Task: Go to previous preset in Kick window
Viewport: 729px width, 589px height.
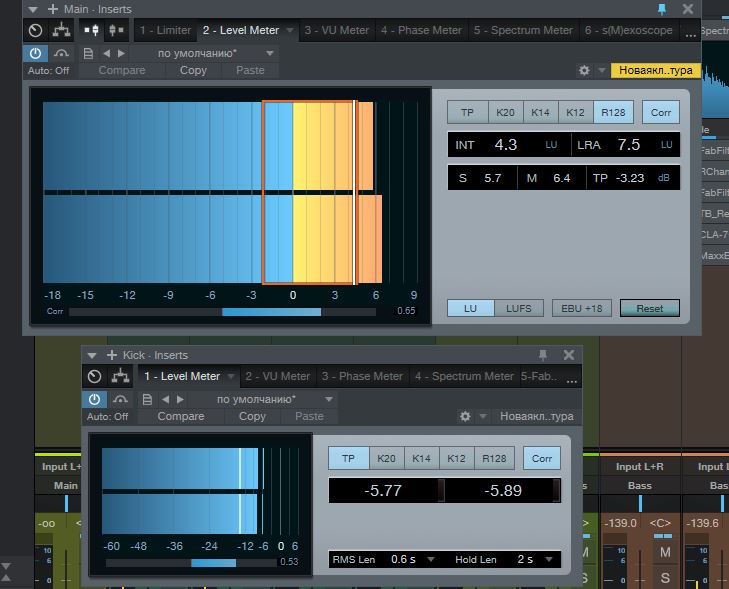Action: (x=166, y=399)
